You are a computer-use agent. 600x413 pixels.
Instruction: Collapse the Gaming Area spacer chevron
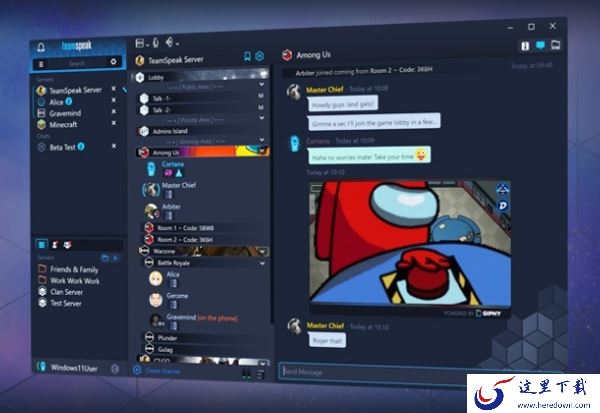[x=262, y=140]
